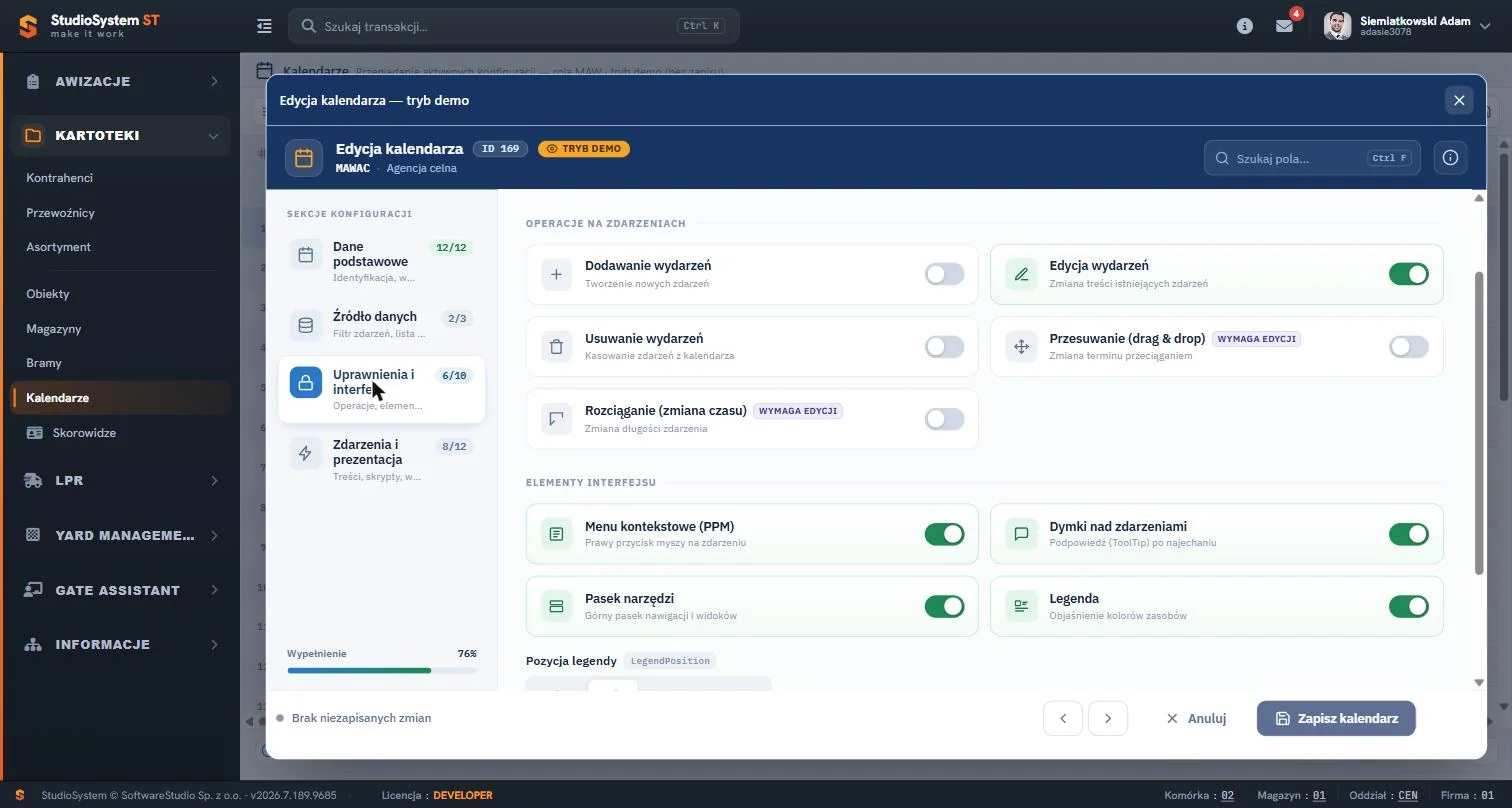Click the Informacje hierarchy icon
The image size is (1512, 808).
pos(33,644)
